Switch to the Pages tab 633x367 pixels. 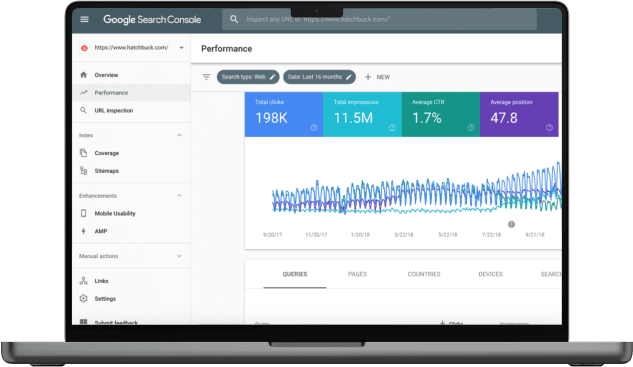[x=358, y=274]
